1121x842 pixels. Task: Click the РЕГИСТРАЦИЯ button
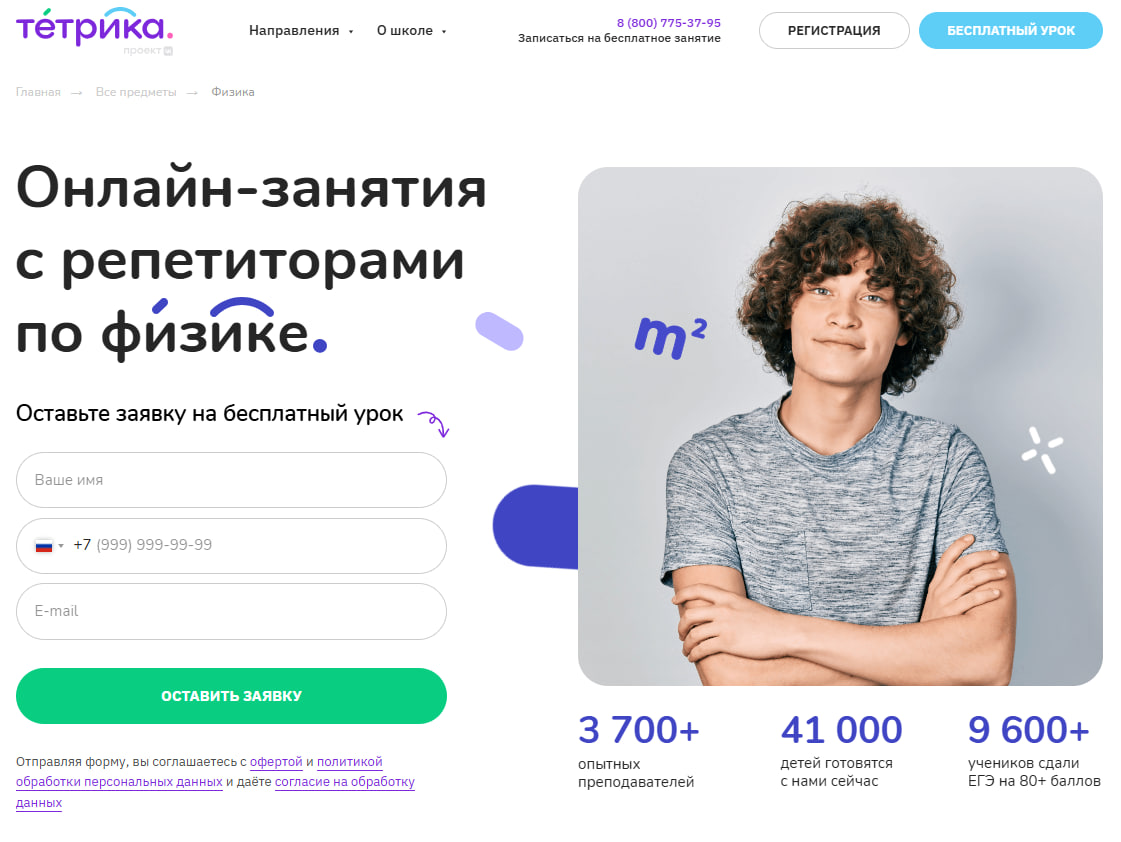point(834,31)
